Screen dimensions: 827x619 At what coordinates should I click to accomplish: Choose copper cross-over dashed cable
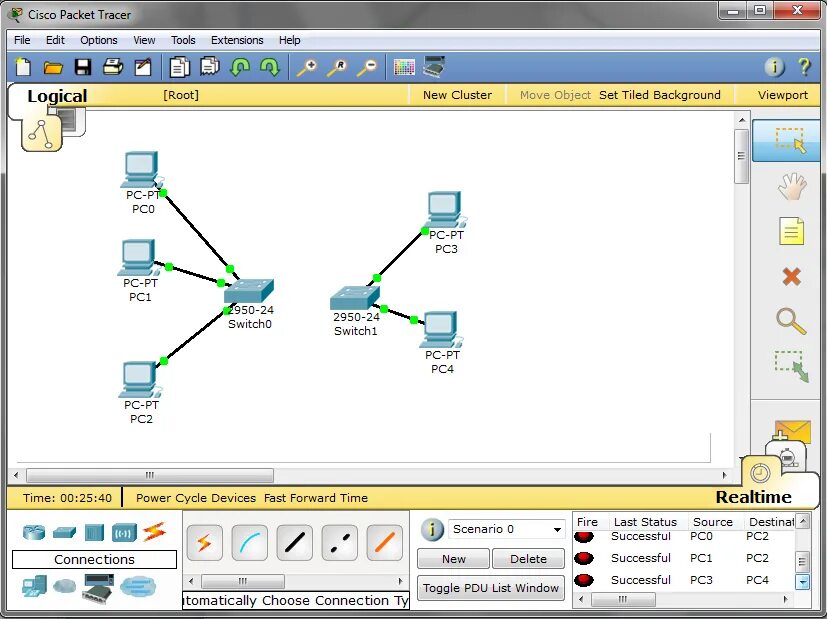coord(340,543)
